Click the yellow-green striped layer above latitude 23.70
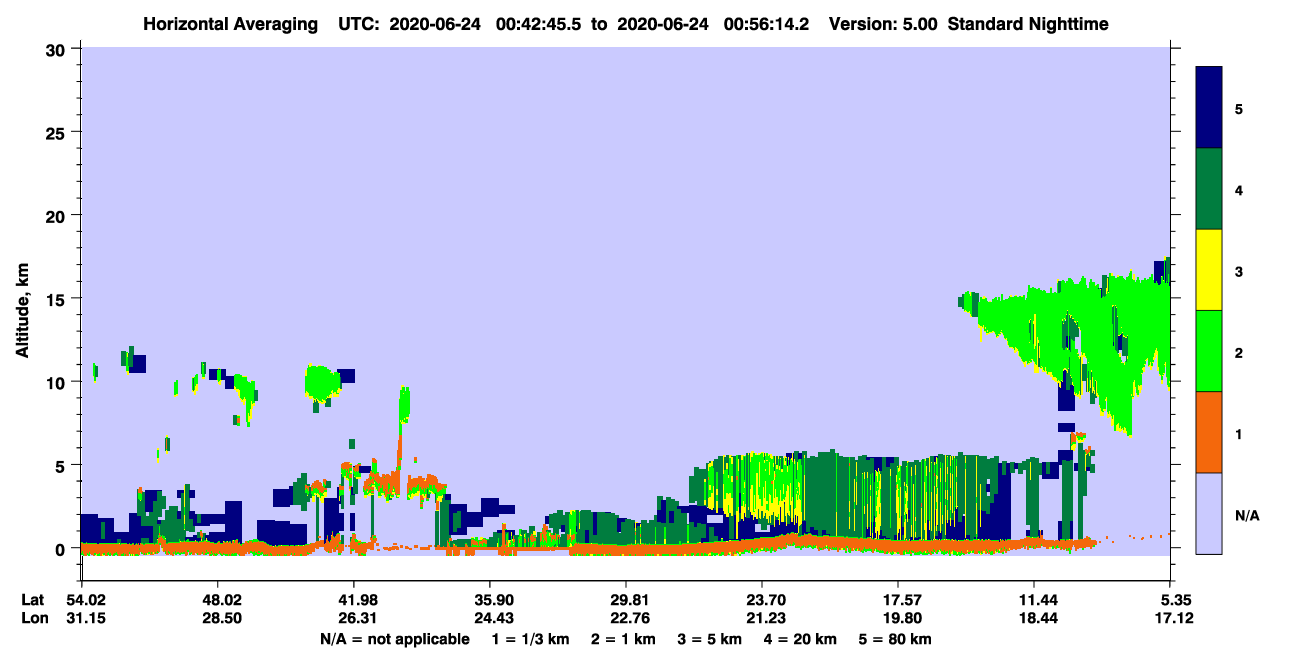Image resolution: width=1300 pixels, height=667 pixels. pos(755,490)
